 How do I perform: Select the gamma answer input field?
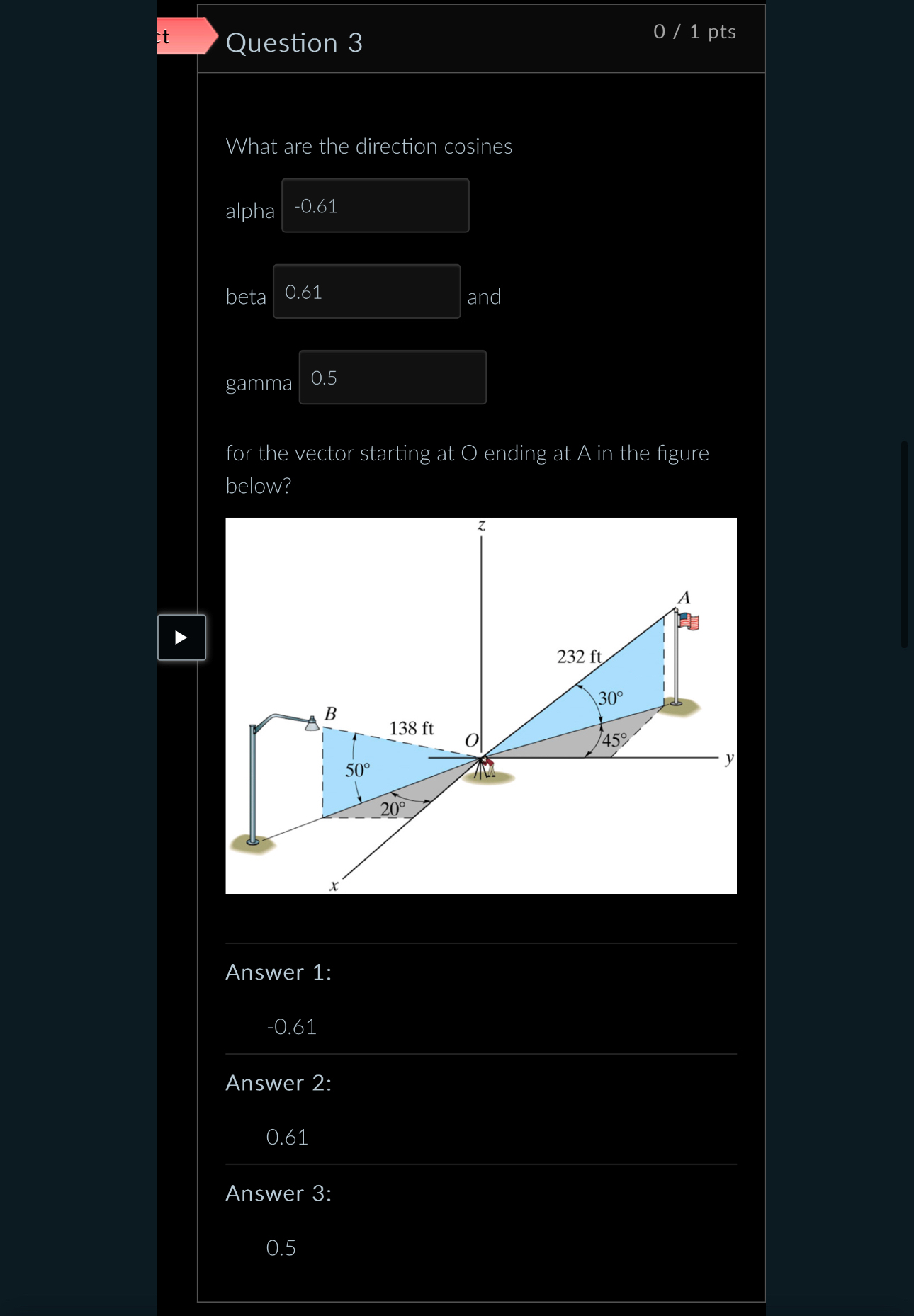[393, 377]
